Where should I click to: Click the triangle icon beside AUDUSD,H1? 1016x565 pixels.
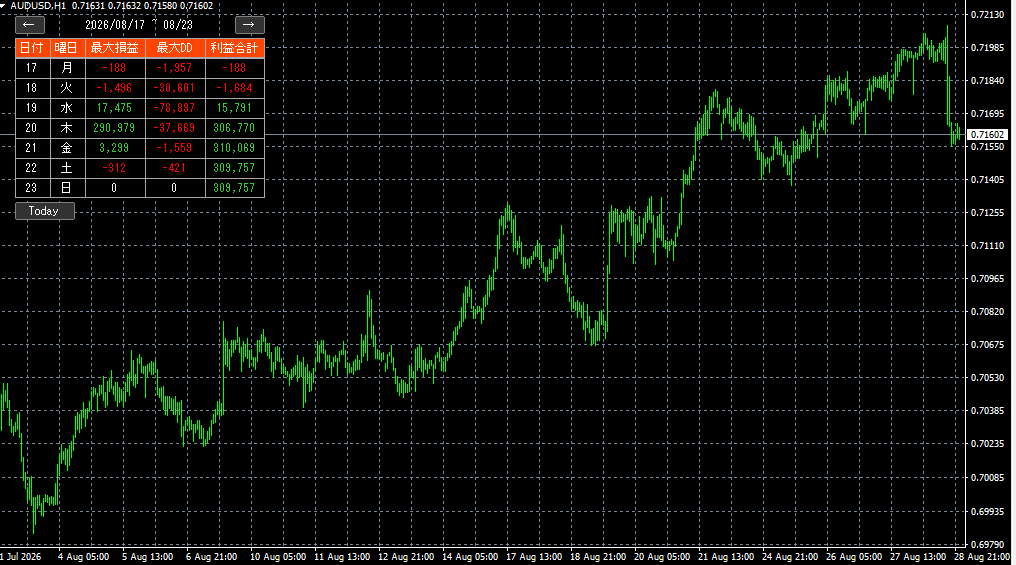3,6
